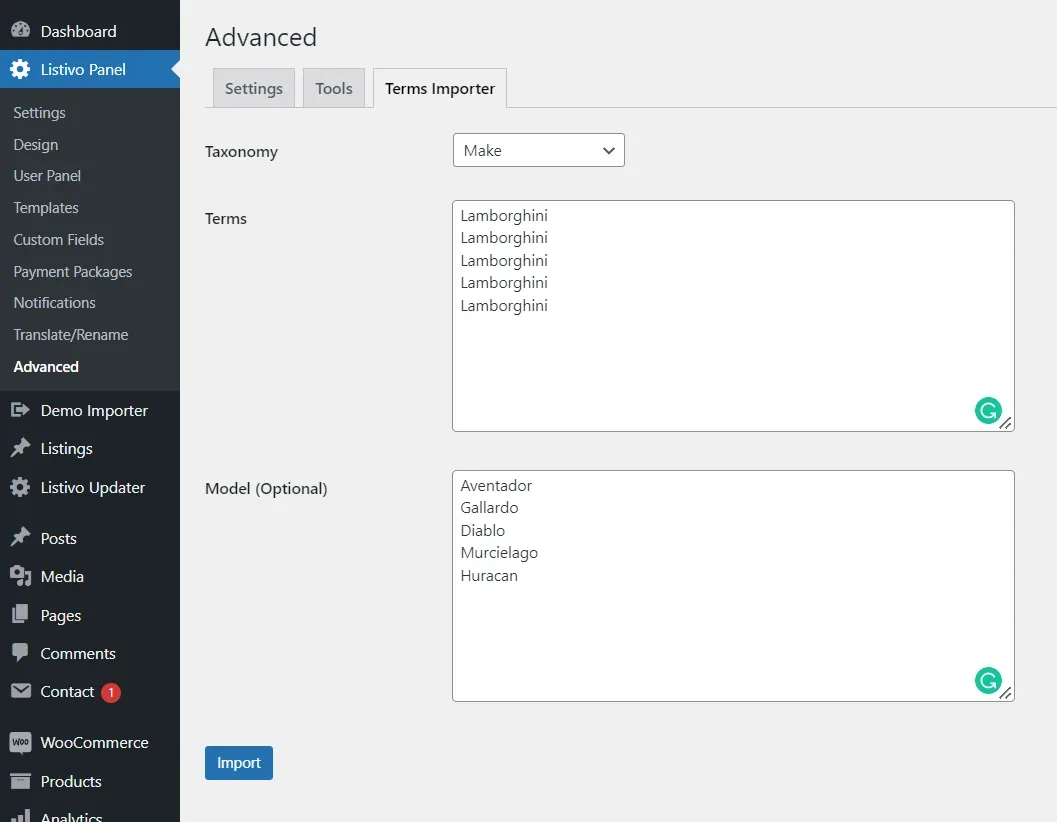Open the Payment Packages submenu link
The height and width of the screenshot is (822, 1057).
[x=73, y=272]
